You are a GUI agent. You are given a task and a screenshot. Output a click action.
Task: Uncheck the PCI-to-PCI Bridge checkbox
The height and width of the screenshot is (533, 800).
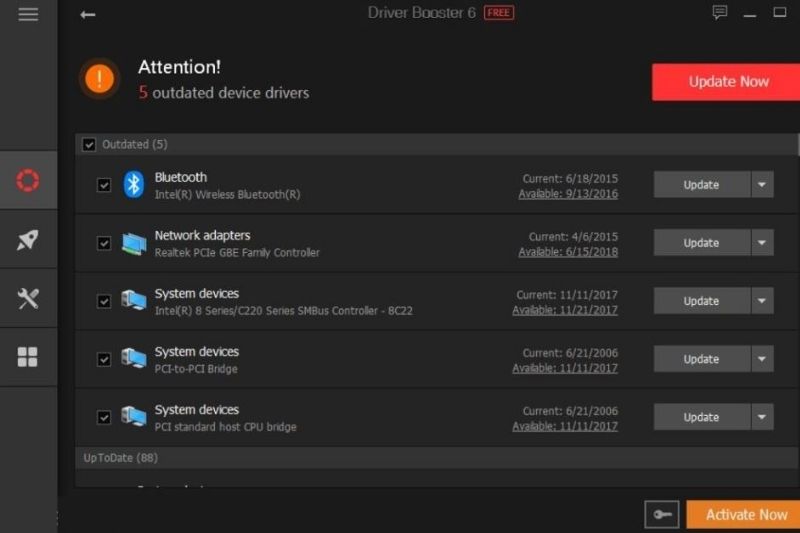coord(104,359)
